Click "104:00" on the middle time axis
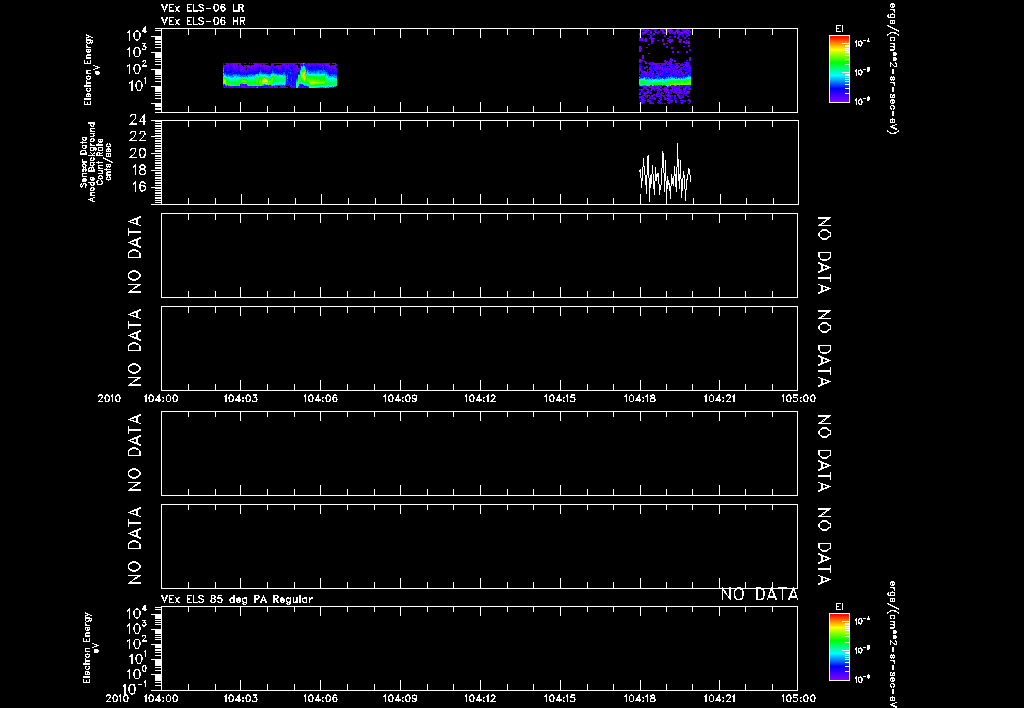The height and width of the screenshot is (708, 1024). pos(161,398)
